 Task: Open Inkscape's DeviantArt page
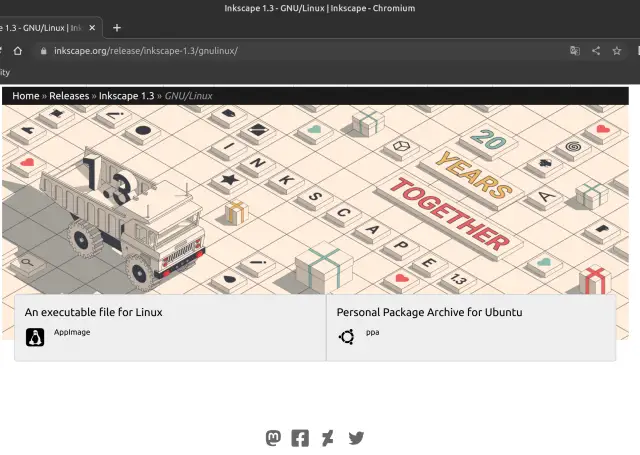(x=327, y=438)
